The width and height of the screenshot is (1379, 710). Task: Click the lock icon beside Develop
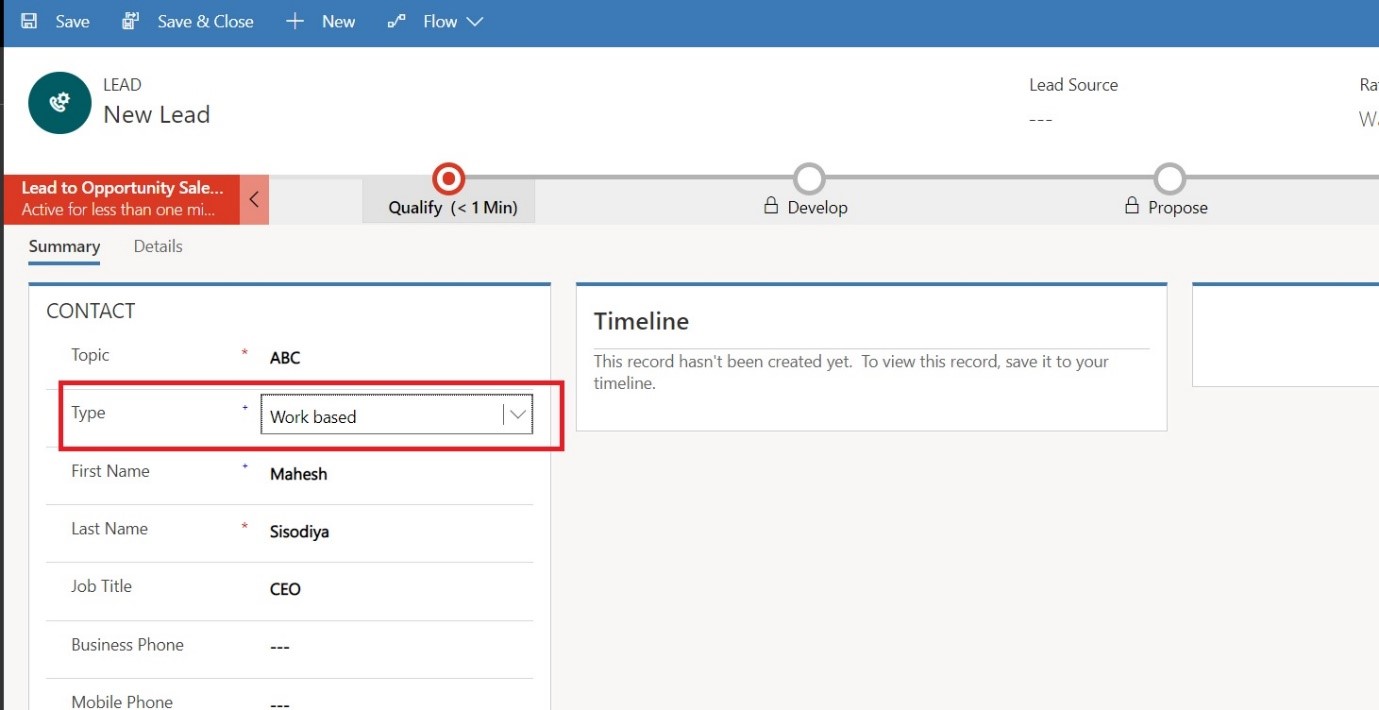771,206
